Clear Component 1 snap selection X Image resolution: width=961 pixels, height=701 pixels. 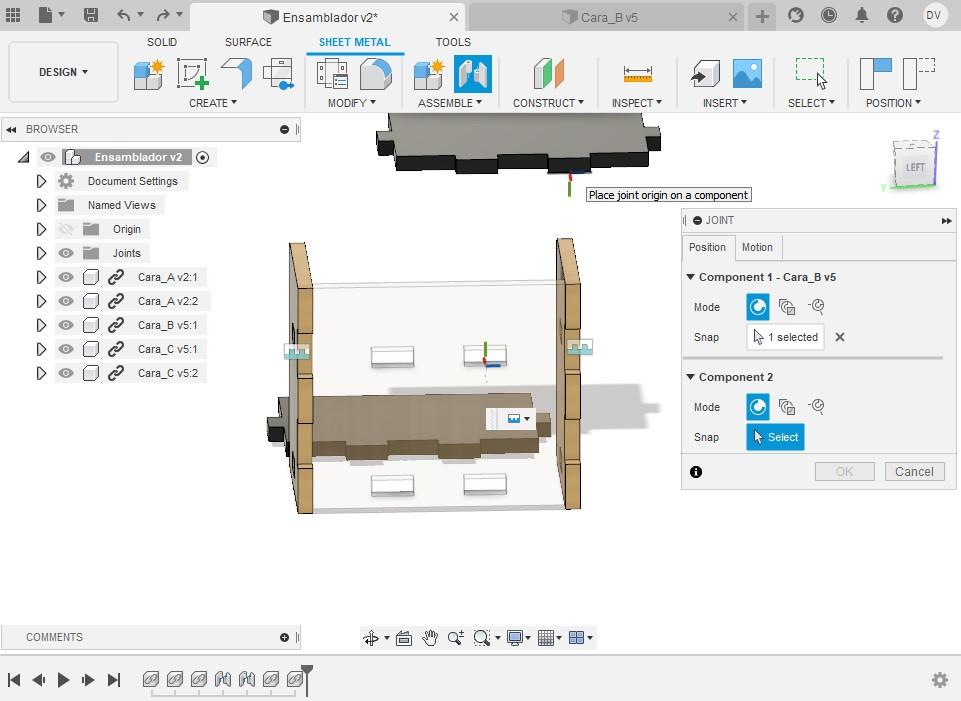[840, 338]
